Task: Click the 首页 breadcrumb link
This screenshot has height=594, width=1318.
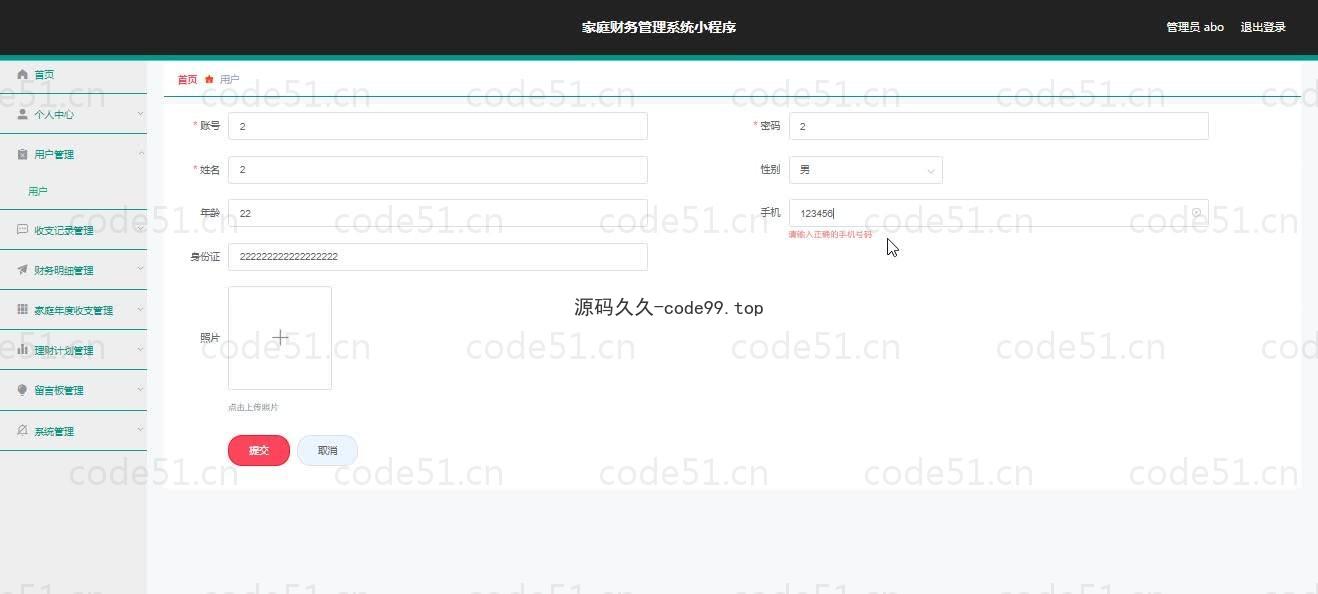Action: pos(187,79)
